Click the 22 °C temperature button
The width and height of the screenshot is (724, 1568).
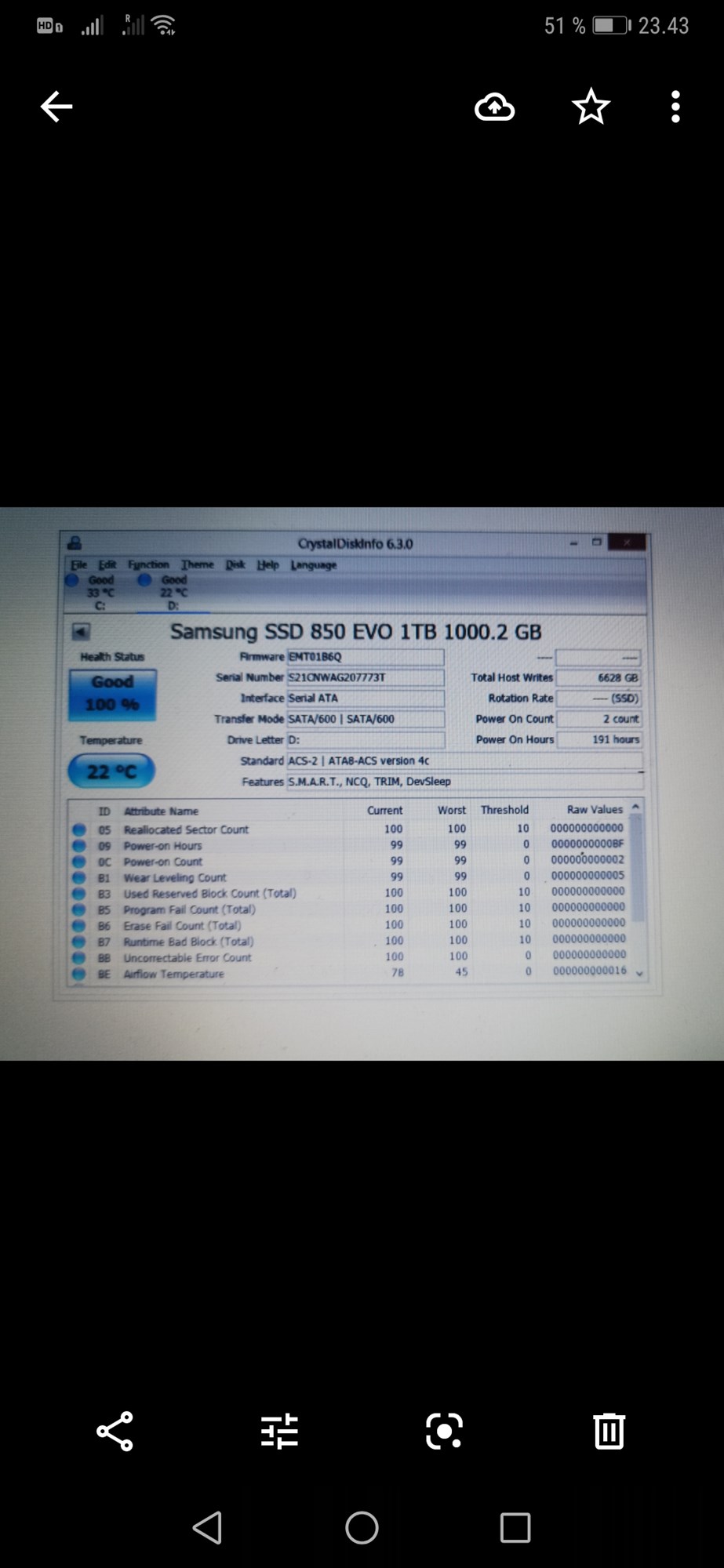pyautogui.click(x=111, y=771)
